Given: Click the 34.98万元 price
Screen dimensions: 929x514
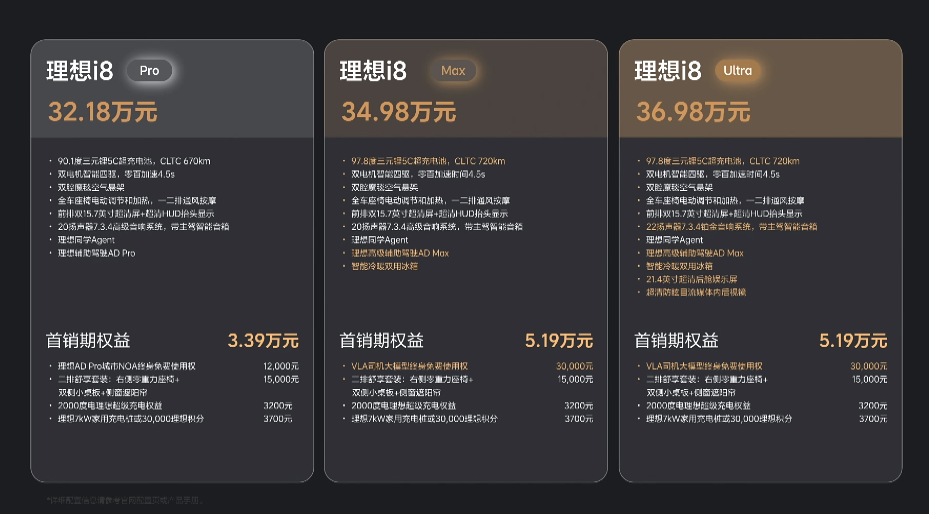Looking at the screenshot, I should [x=399, y=111].
